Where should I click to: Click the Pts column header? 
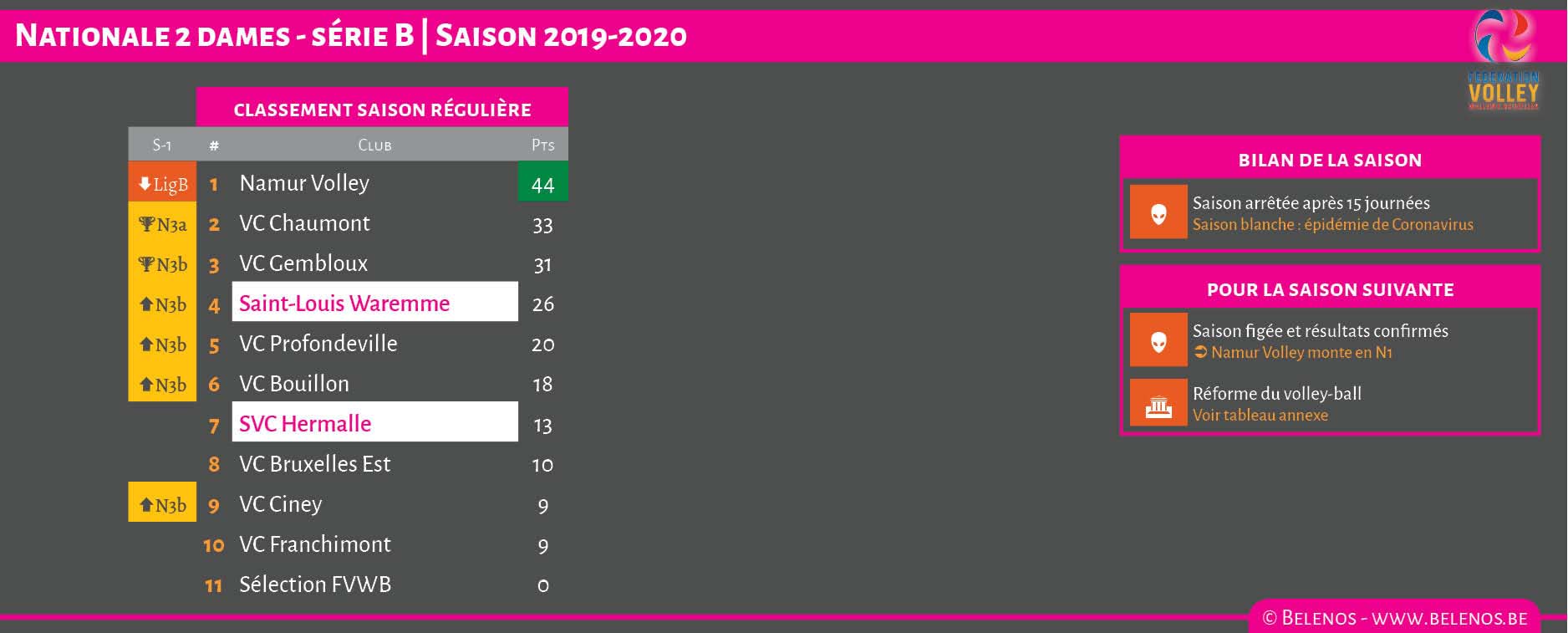(542, 145)
